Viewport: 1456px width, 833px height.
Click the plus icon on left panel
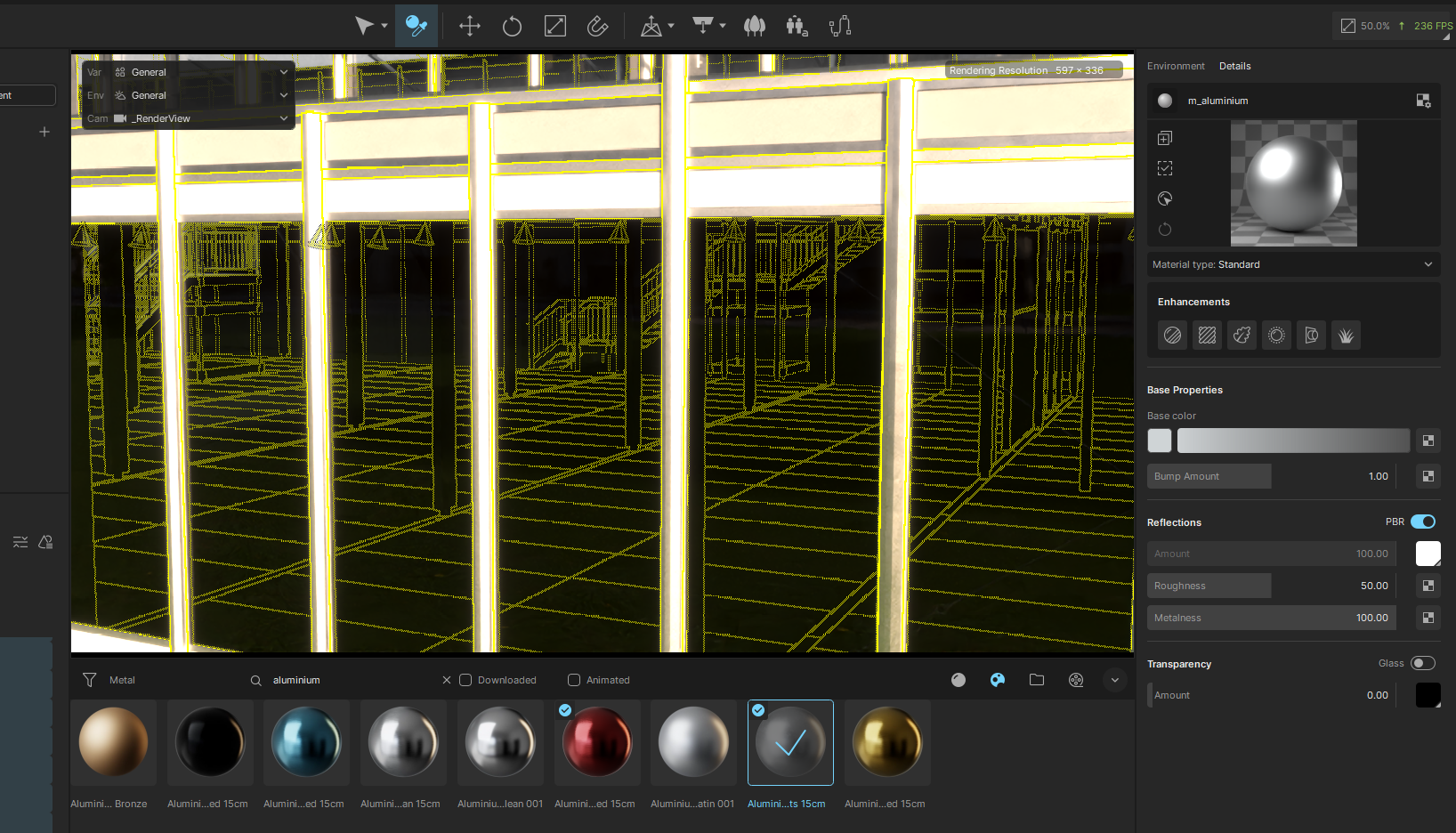pos(44,132)
